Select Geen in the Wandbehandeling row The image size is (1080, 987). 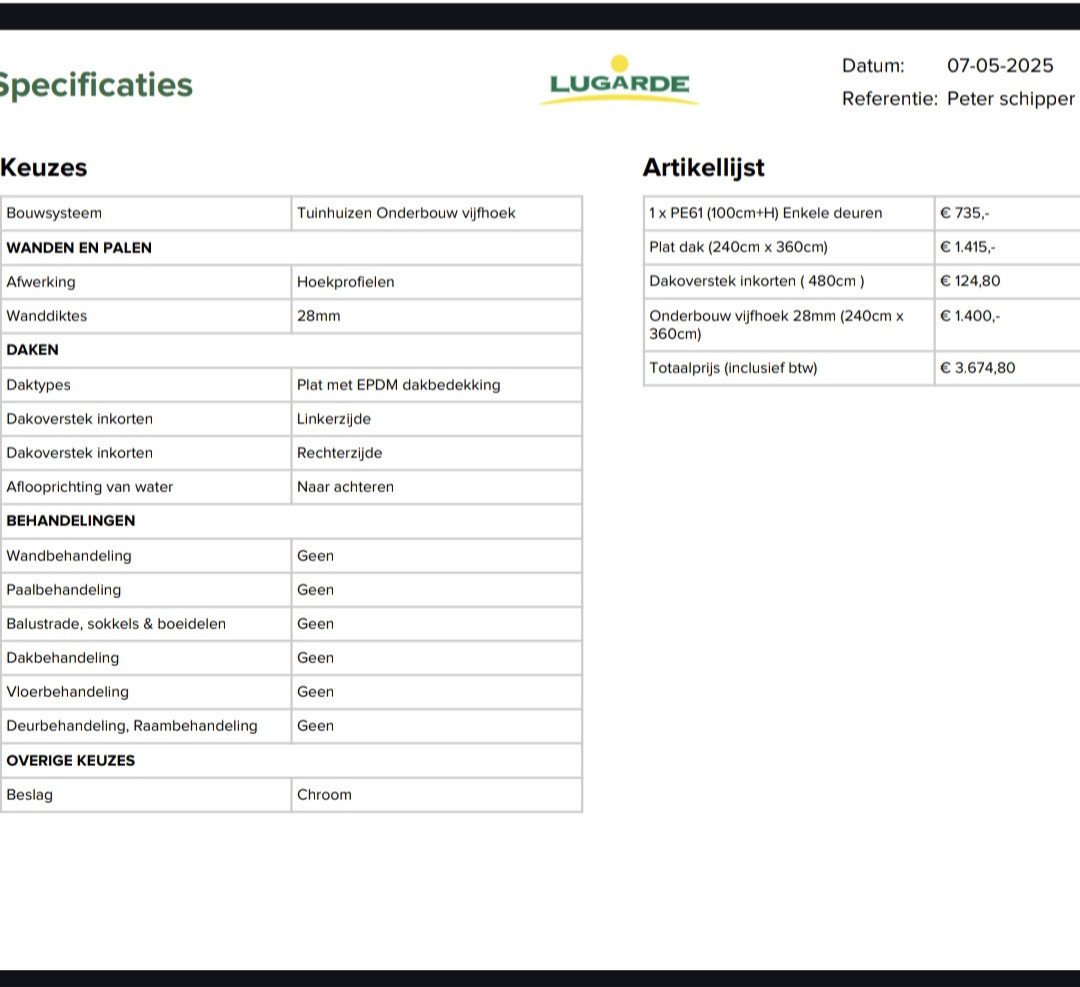click(x=315, y=556)
